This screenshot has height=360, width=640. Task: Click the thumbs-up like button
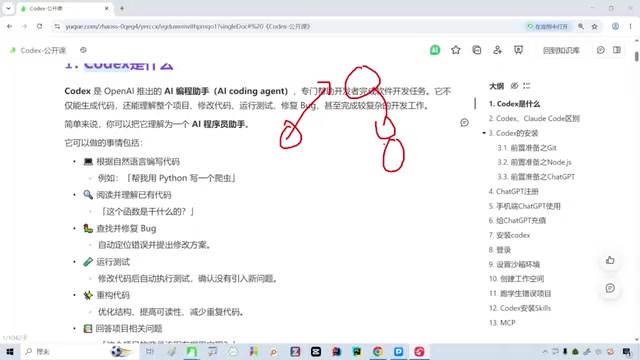coord(610,260)
